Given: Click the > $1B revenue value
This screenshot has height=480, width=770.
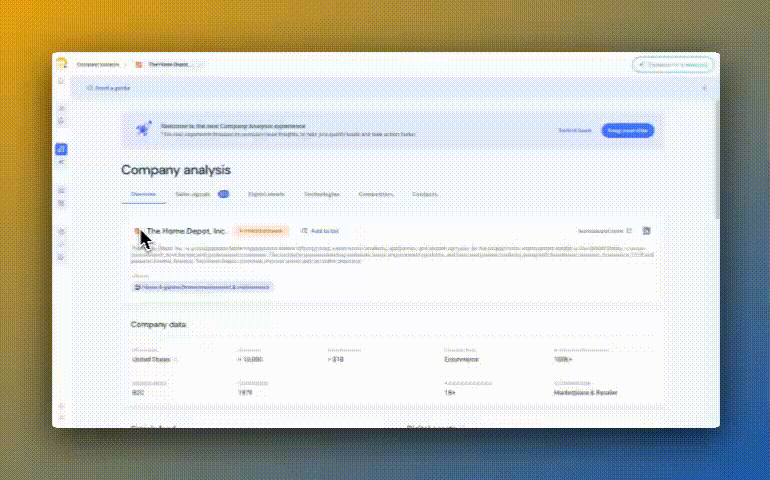Looking at the screenshot, I should pos(335,360).
